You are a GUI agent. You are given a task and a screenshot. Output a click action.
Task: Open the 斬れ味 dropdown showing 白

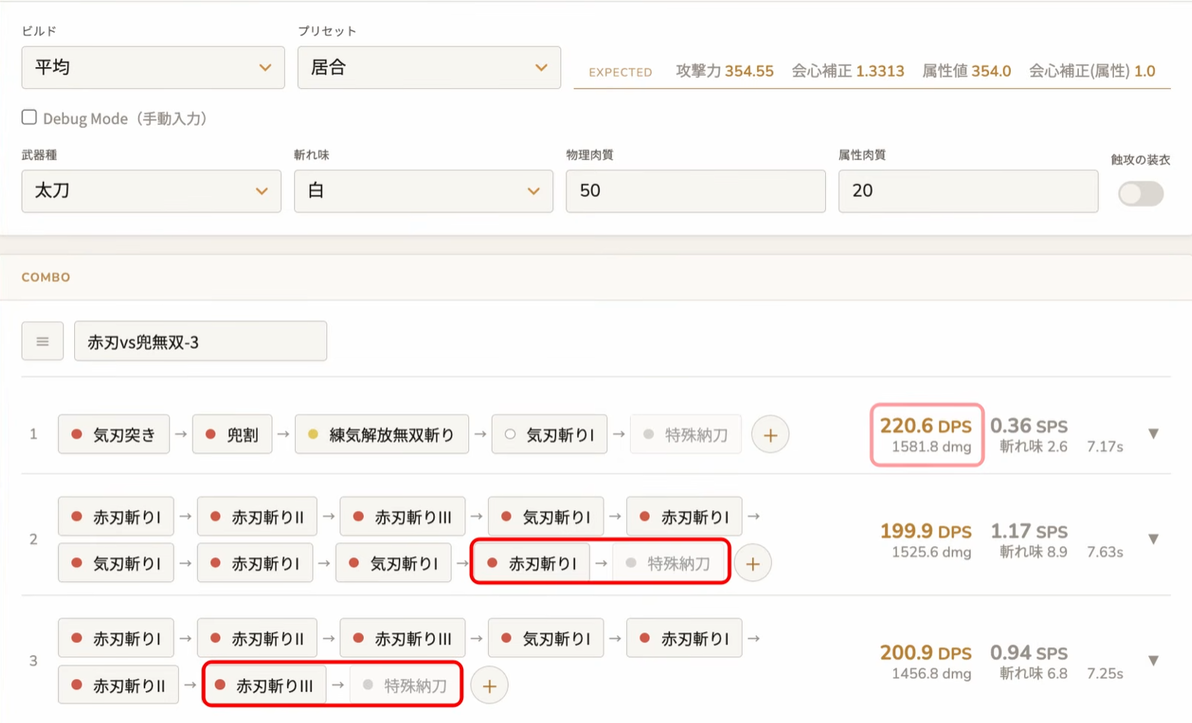[423, 191]
